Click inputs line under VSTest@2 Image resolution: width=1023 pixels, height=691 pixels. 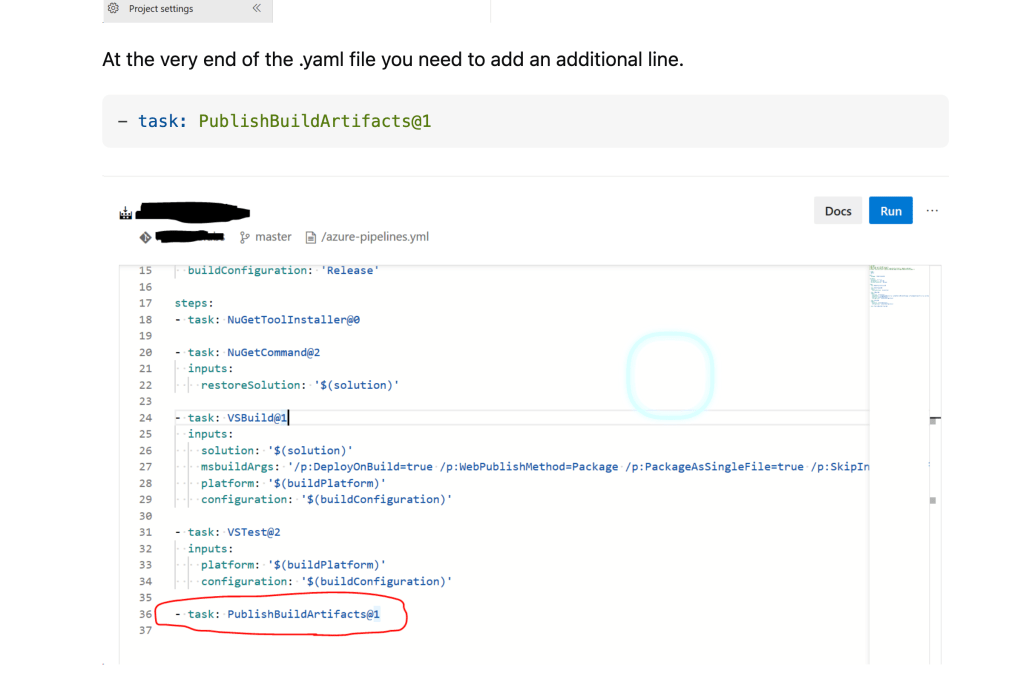coord(210,549)
